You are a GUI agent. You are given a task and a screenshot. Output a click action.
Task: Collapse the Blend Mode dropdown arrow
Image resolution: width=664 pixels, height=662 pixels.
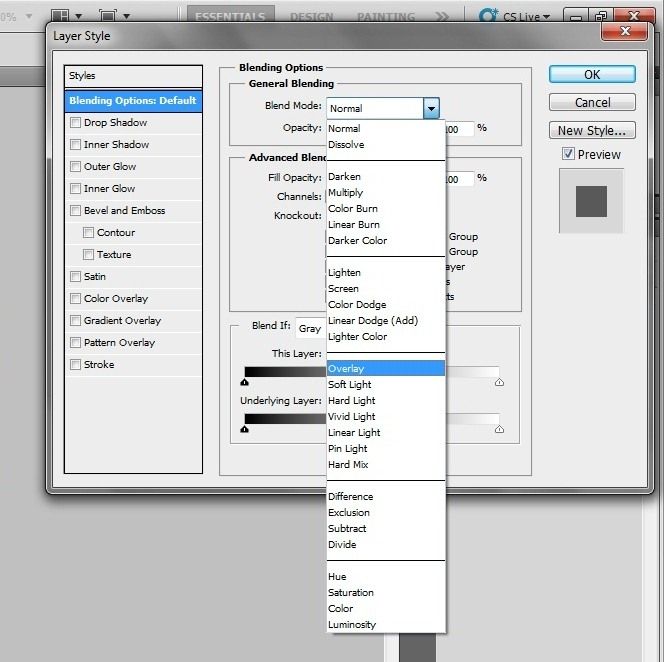click(x=430, y=108)
